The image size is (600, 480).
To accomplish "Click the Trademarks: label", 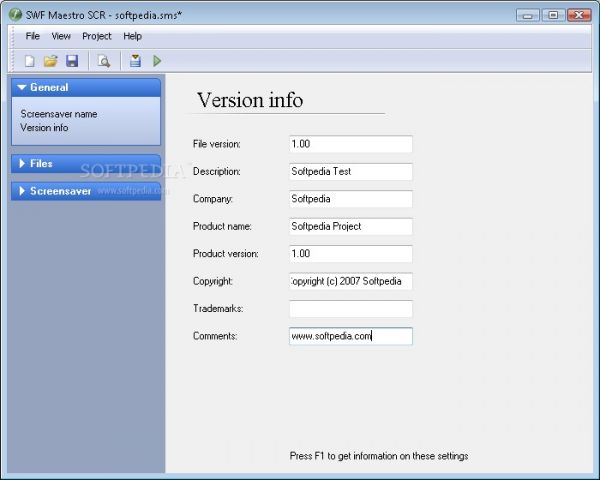I will pyautogui.click(x=218, y=309).
